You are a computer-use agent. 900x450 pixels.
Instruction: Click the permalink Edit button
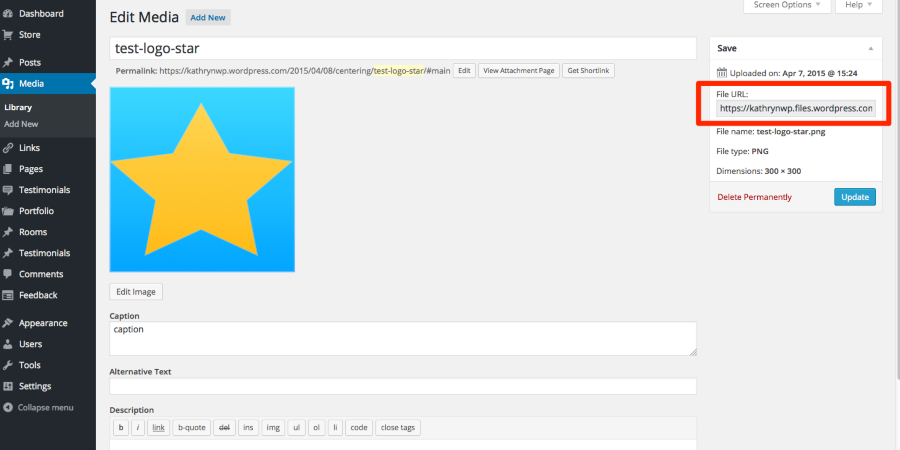(464, 71)
